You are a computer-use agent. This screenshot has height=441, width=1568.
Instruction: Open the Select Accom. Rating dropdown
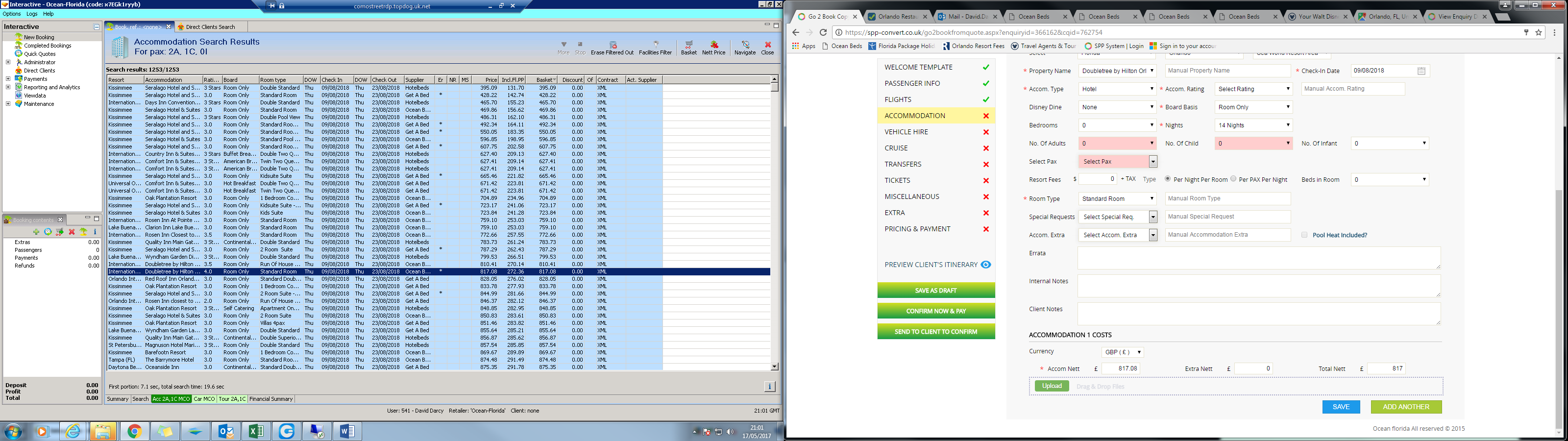(1253, 89)
